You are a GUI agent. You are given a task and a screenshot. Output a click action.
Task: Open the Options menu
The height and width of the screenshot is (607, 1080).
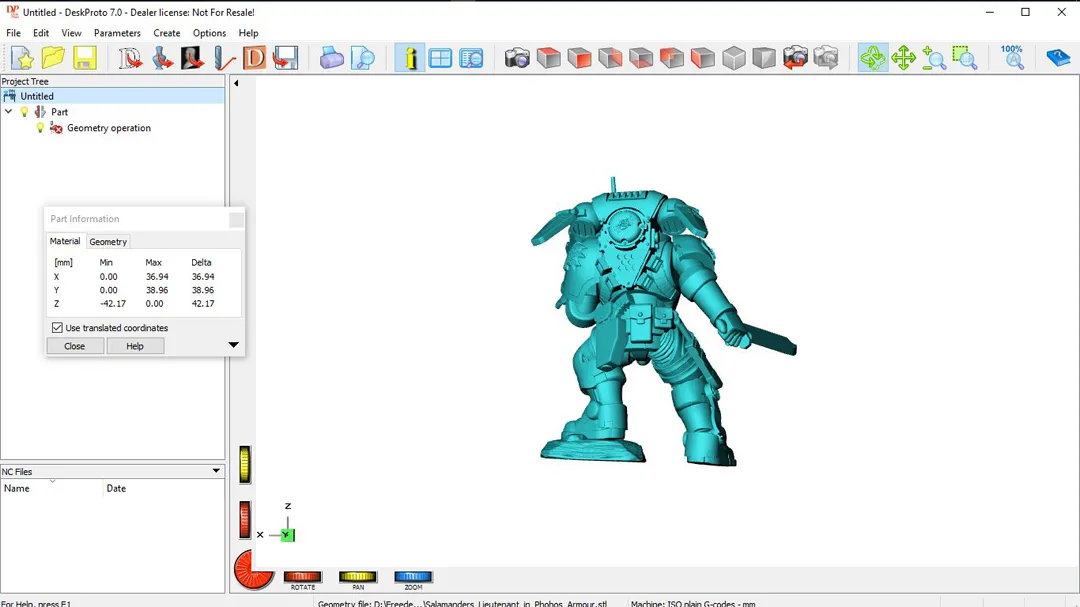[x=209, y=33]
